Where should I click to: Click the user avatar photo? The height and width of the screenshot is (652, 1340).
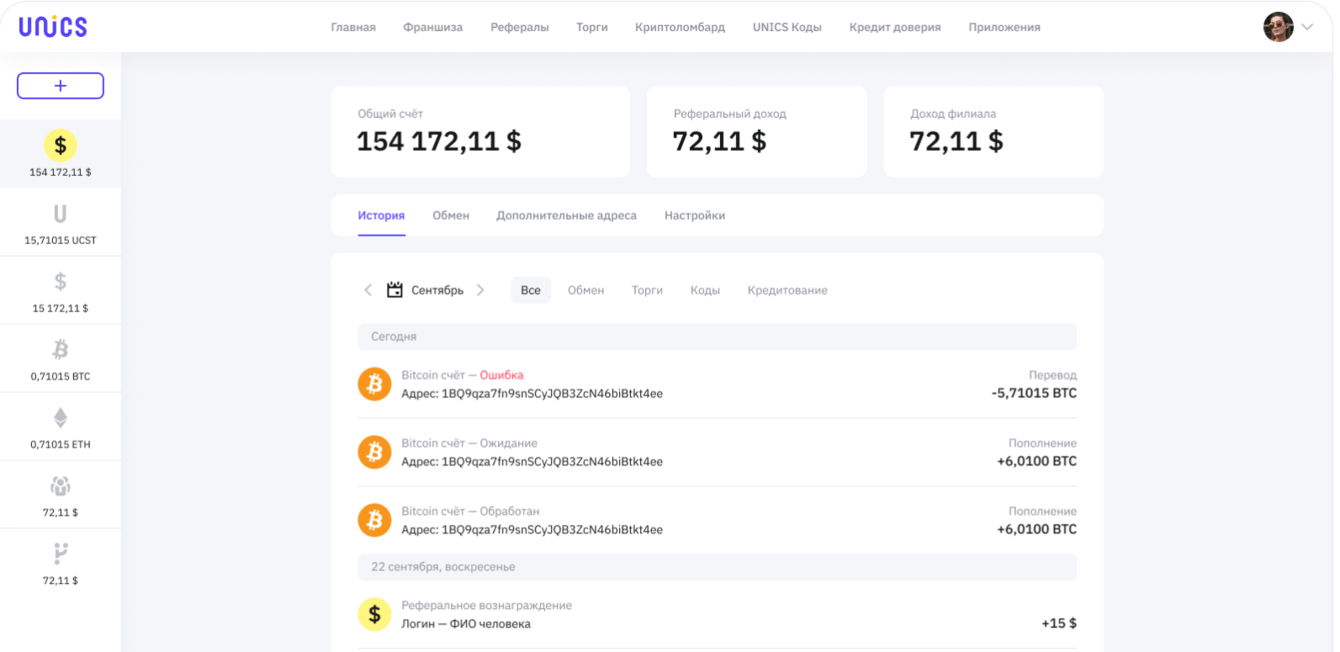pyautogui.click(x=1278, y=27)
